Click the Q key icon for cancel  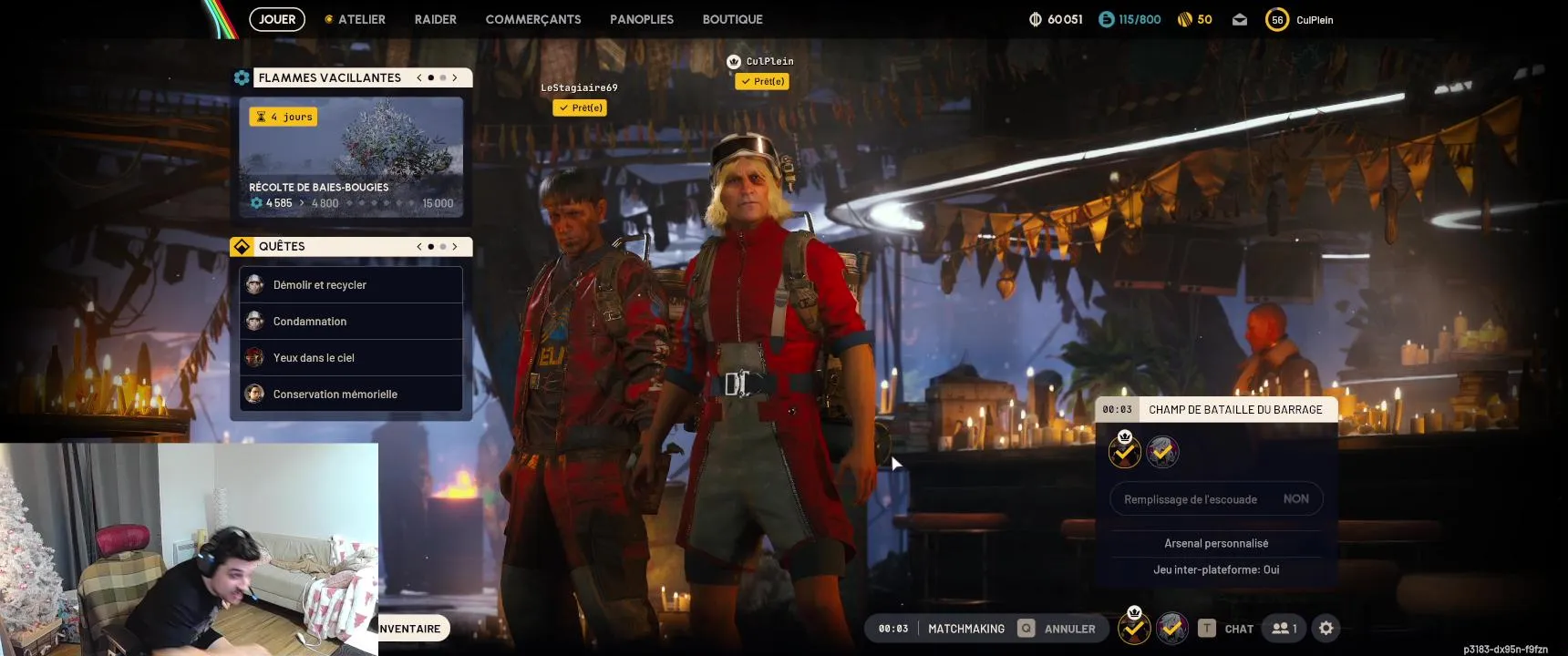1026,629
